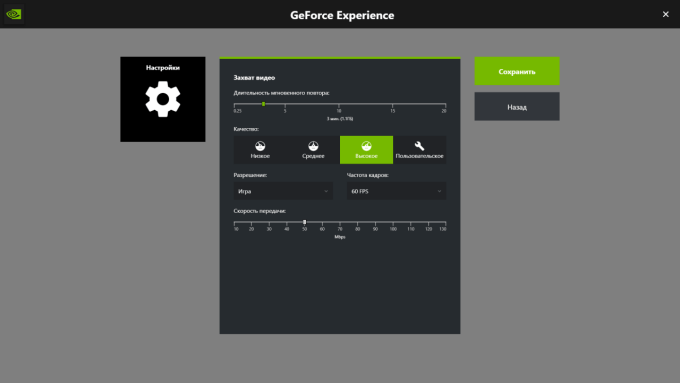Click the 100 Mbps mark on bitrate slider
Screen dimensions: 681x383
(x=393, y=229)
